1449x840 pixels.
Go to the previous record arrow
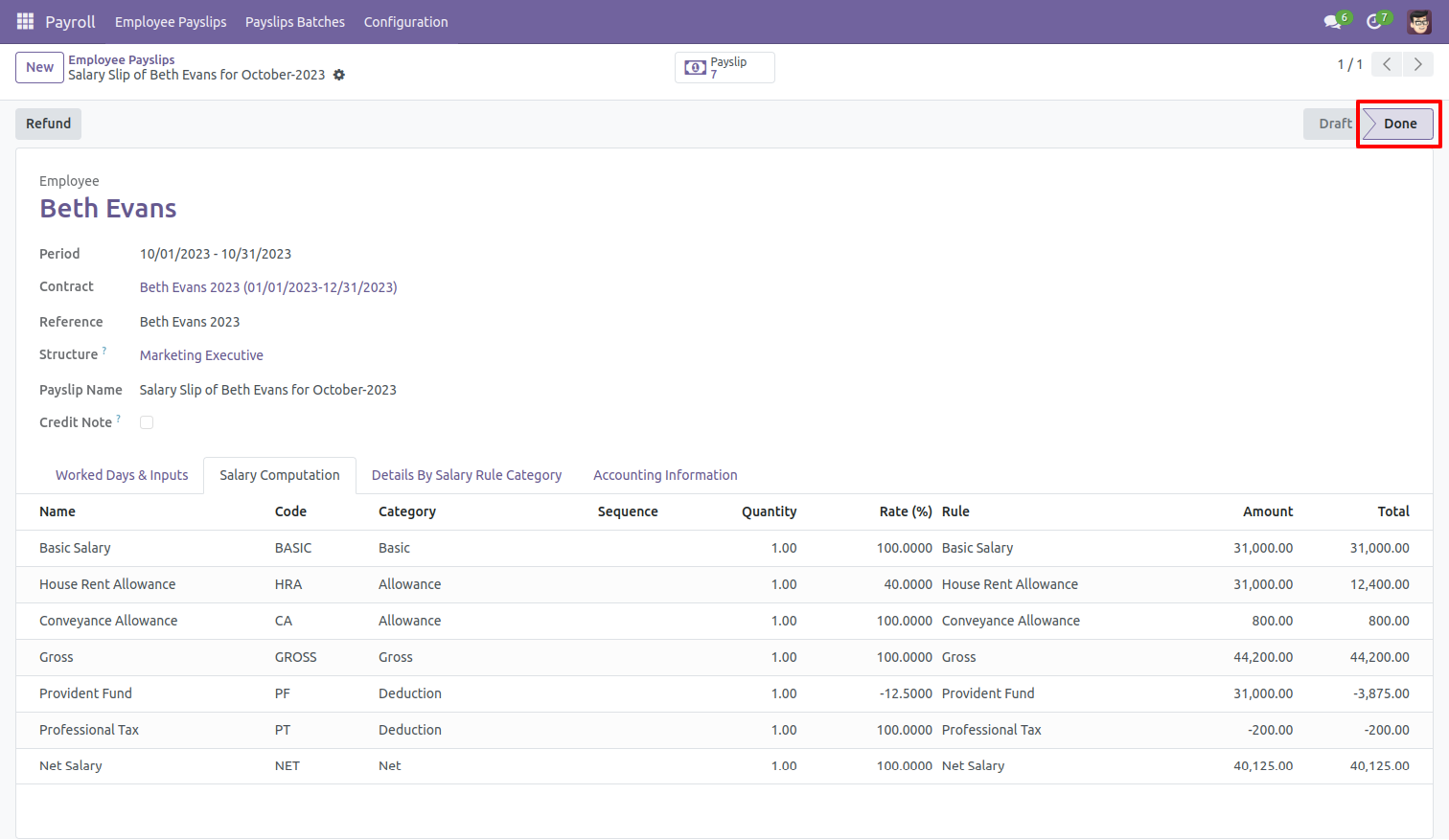1387,64
